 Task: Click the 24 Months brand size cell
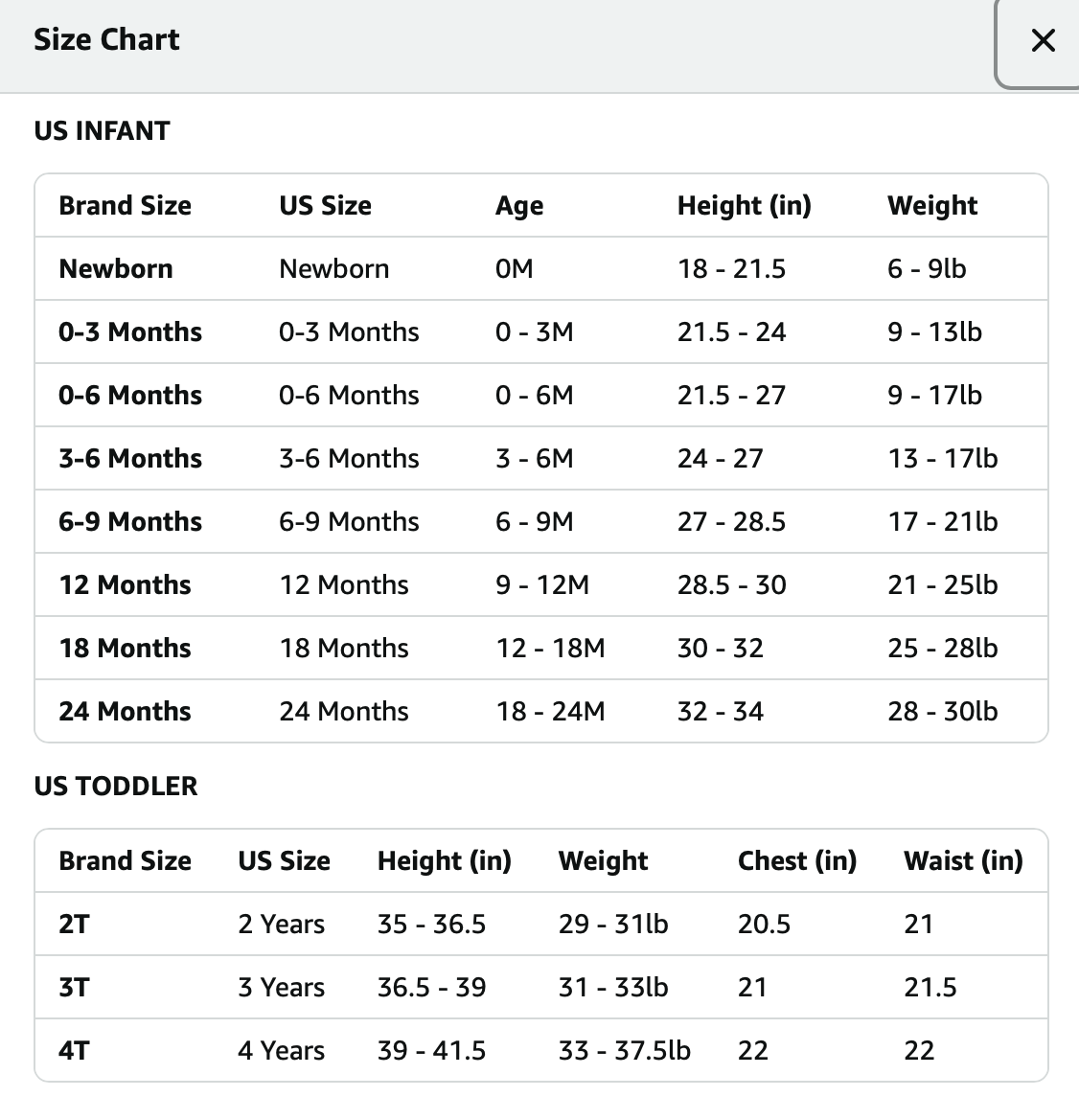125,711
